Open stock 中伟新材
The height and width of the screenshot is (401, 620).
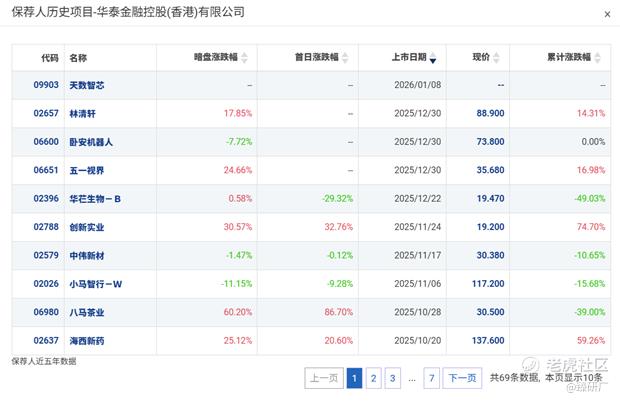[x=87, y=256]
